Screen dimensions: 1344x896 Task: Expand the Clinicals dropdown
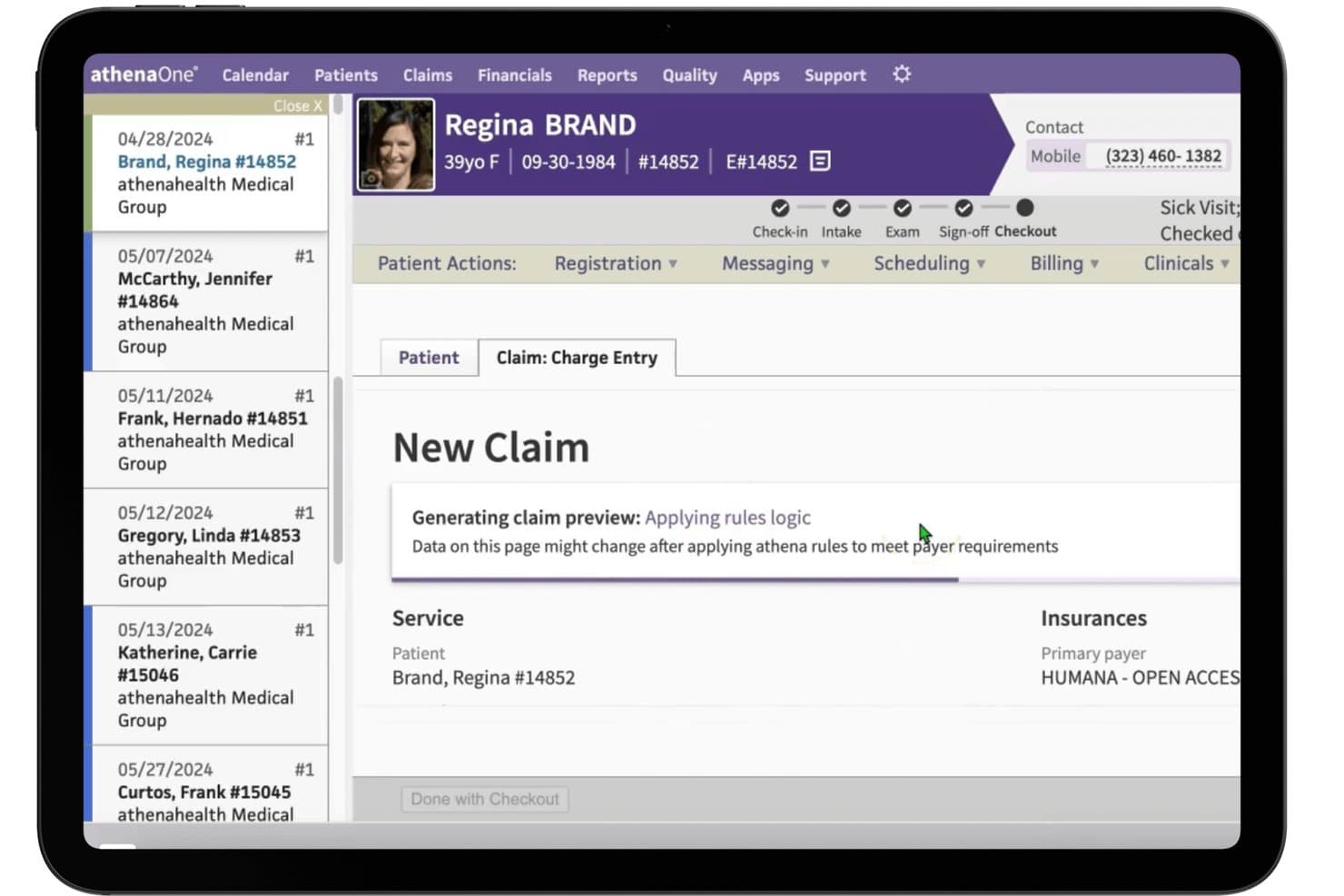pos(1186,263)
